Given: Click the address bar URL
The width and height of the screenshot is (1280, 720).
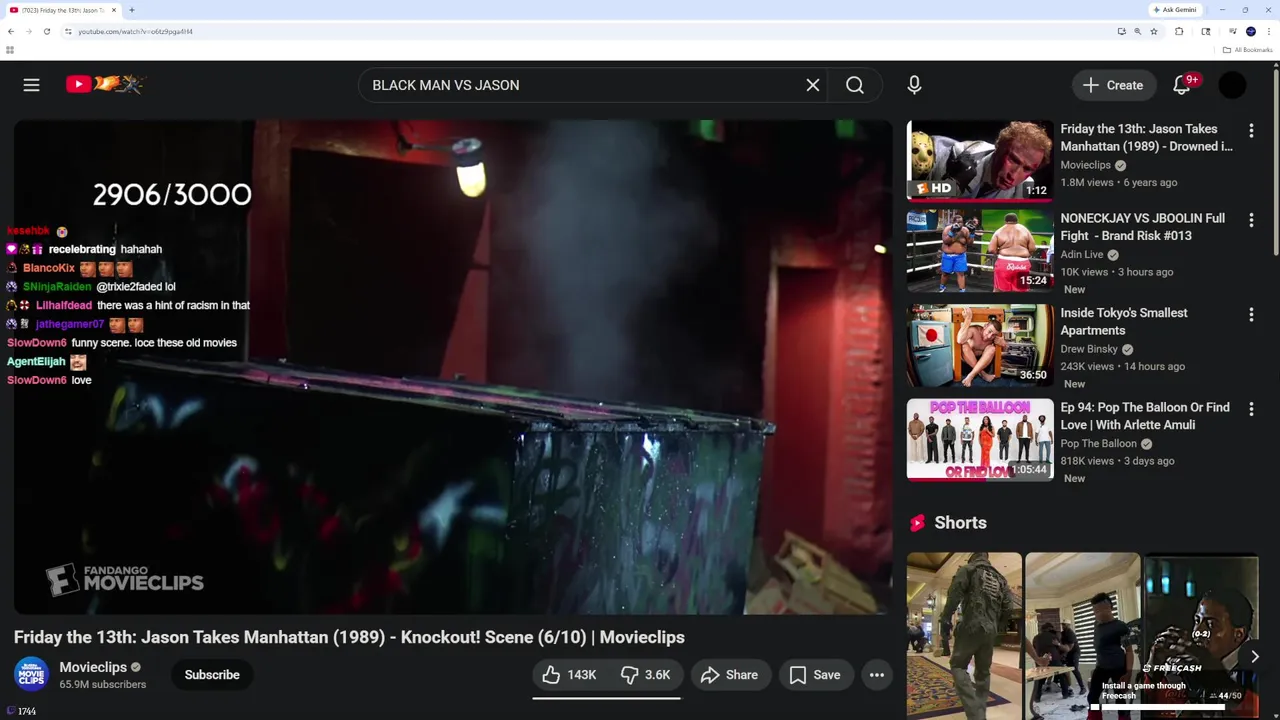Looking at the screenshot, I should click(135, 31).
